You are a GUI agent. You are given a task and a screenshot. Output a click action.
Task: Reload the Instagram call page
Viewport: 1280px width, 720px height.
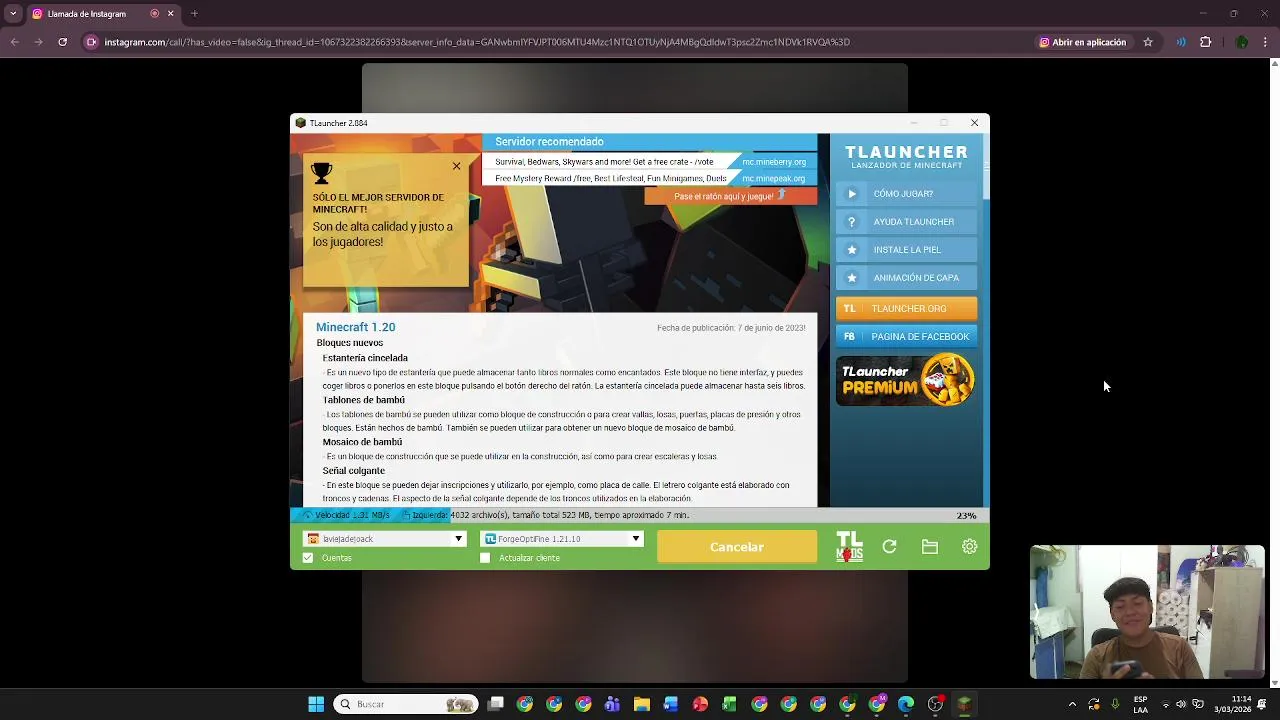[x=62, y=42]
